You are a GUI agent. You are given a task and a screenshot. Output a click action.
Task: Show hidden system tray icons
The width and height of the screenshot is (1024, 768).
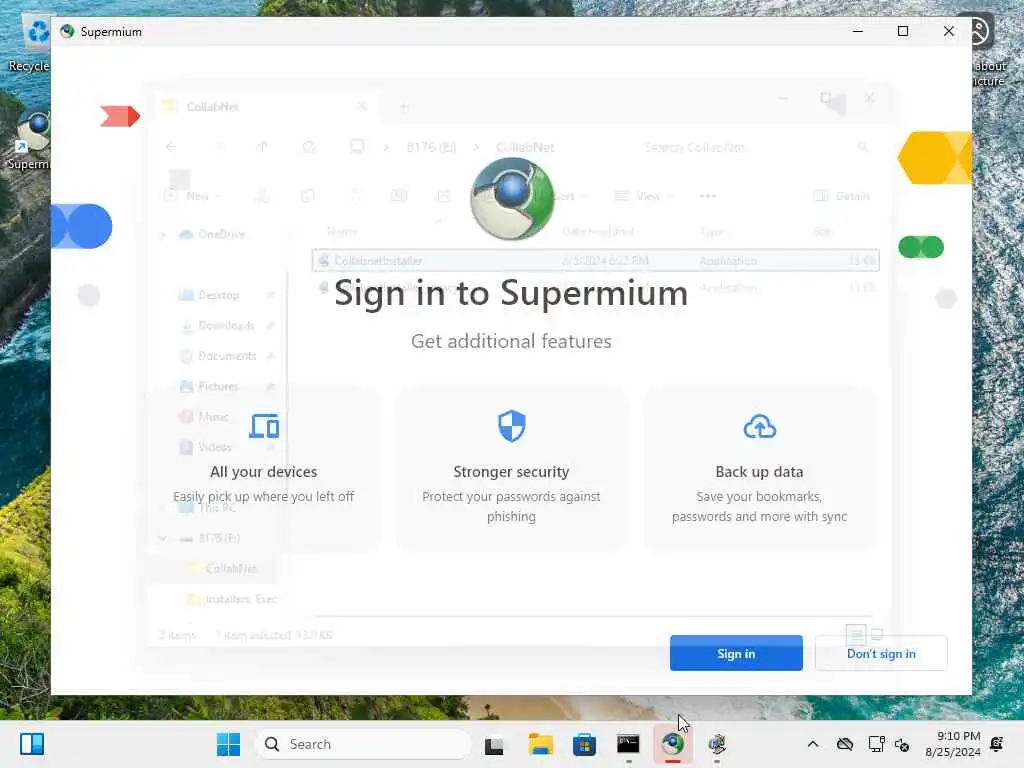[x=813, y=744]
